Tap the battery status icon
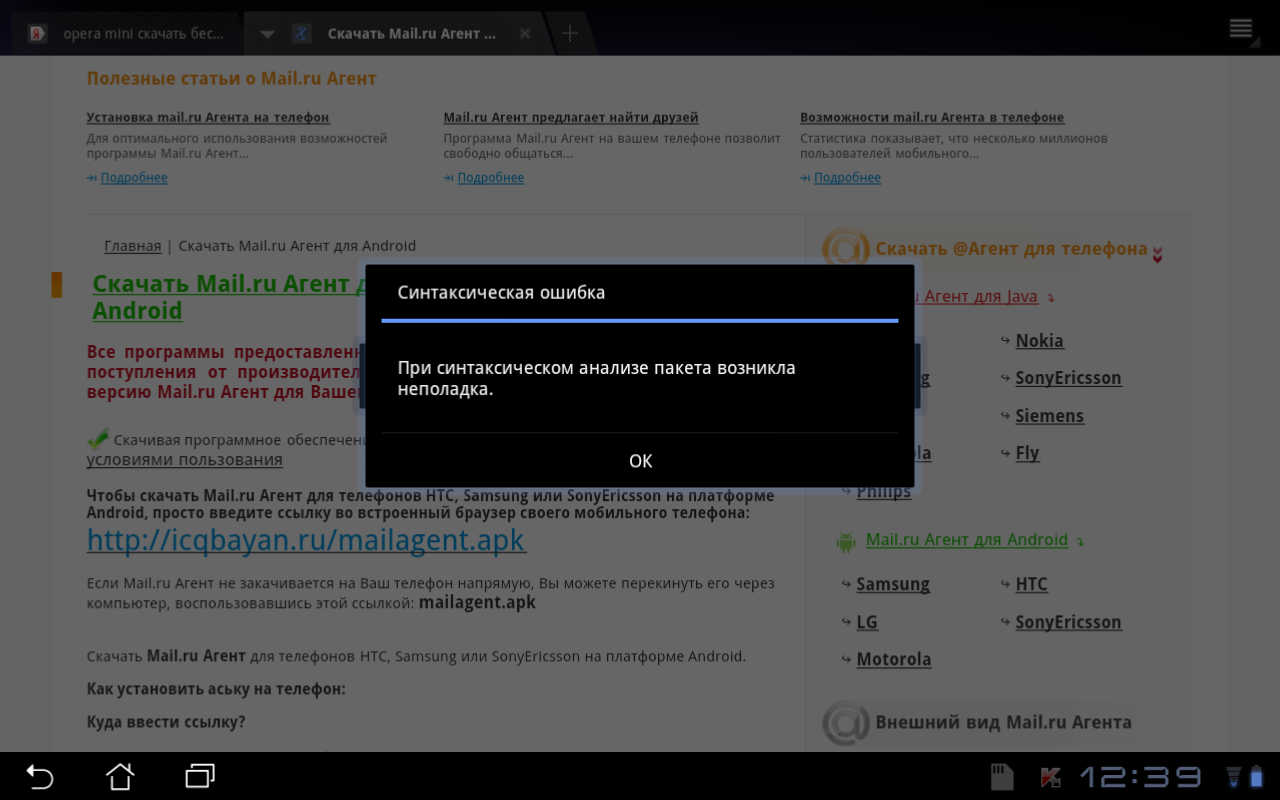 click(1257, 777)
